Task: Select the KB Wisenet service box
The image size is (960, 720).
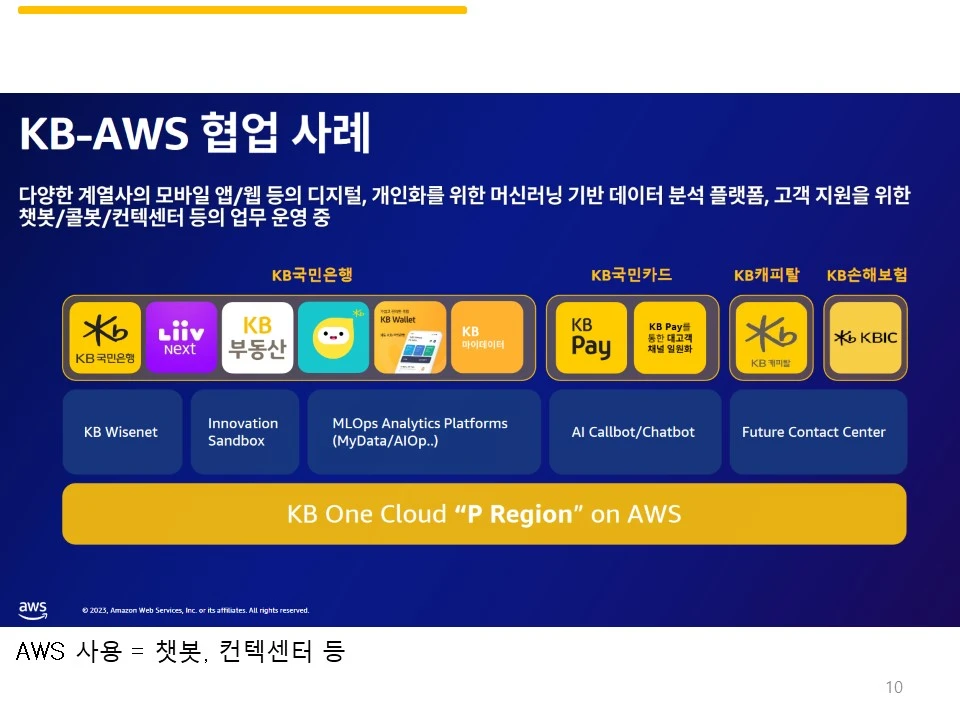Action: click(122, 431)
